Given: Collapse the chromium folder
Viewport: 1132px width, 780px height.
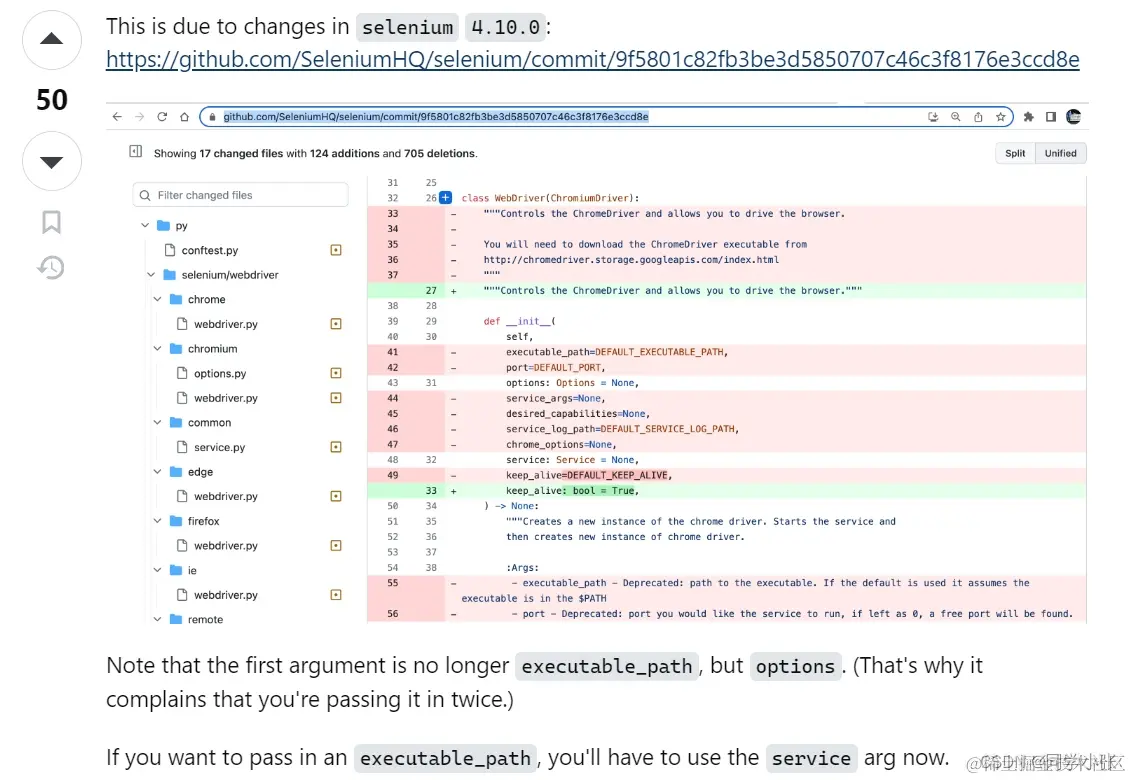Looking at the screenshot, I should pyautogui.click(x=157, y=349).
